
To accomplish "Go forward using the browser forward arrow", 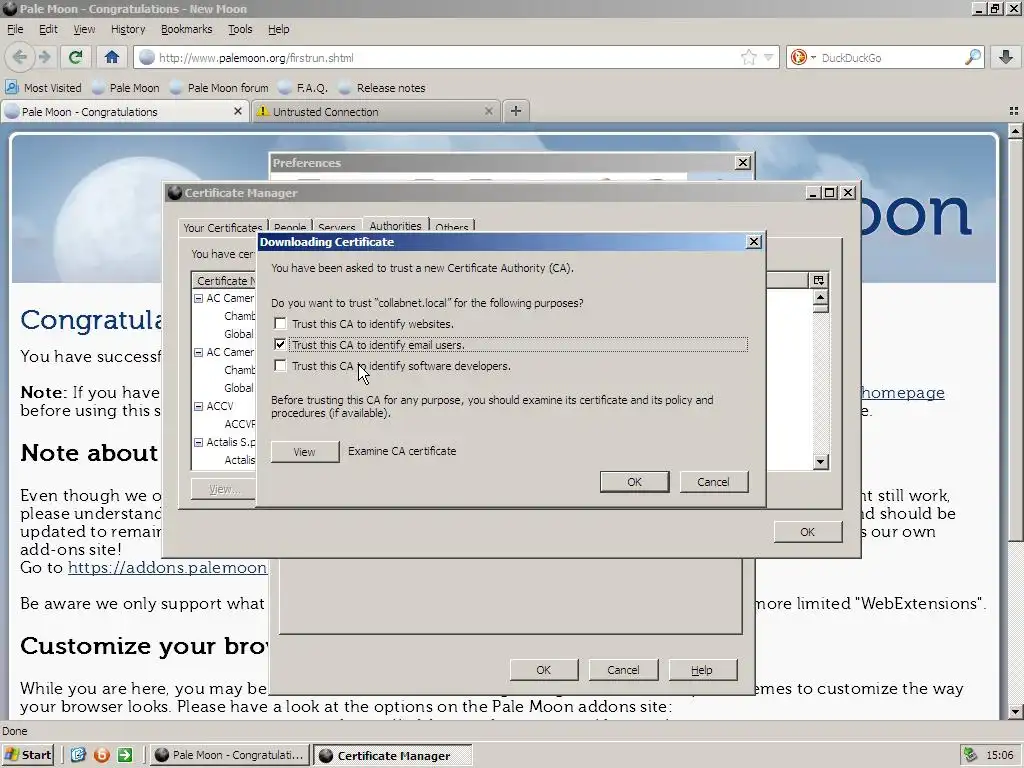I will click(x=44, y=57).
